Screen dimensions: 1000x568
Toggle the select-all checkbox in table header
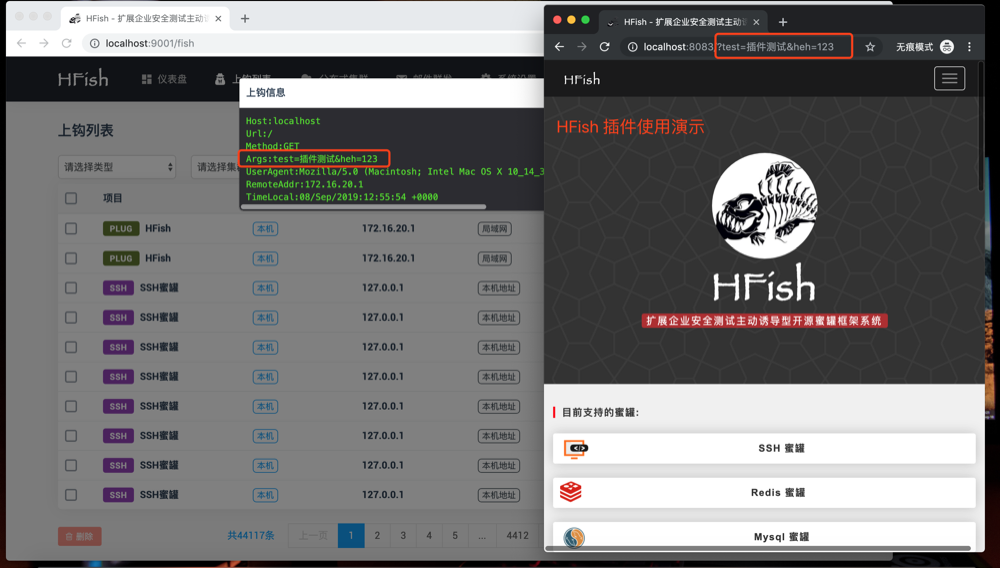pyautogui.click(x=71, y=198)
